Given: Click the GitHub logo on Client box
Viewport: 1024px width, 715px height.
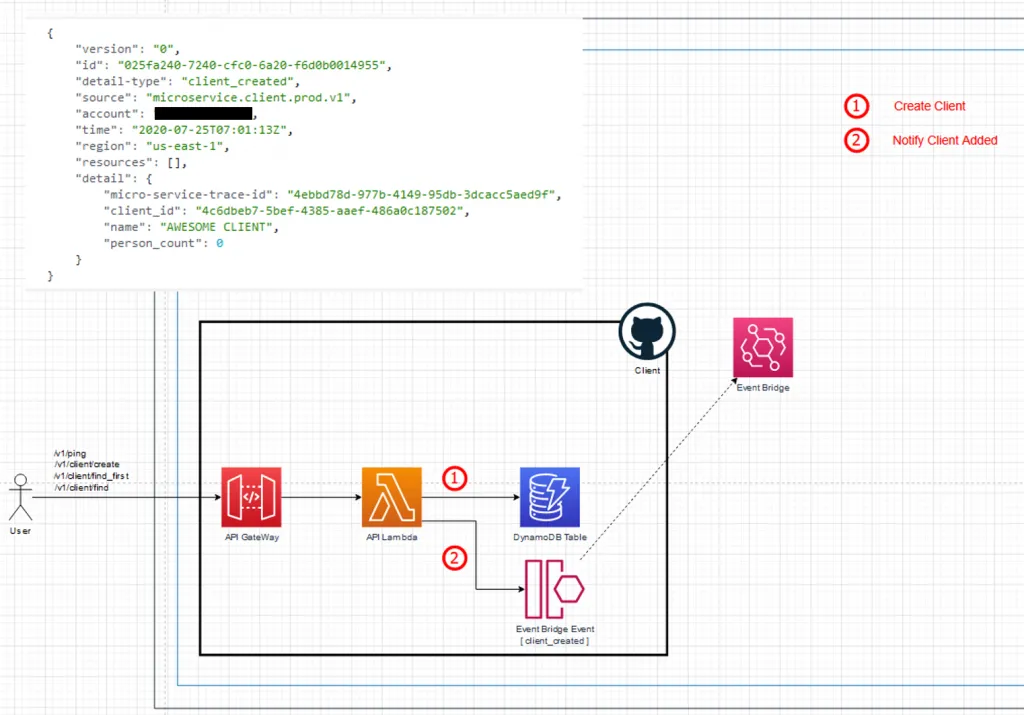Looking at the screenshot, I should [x=647, y=332].
